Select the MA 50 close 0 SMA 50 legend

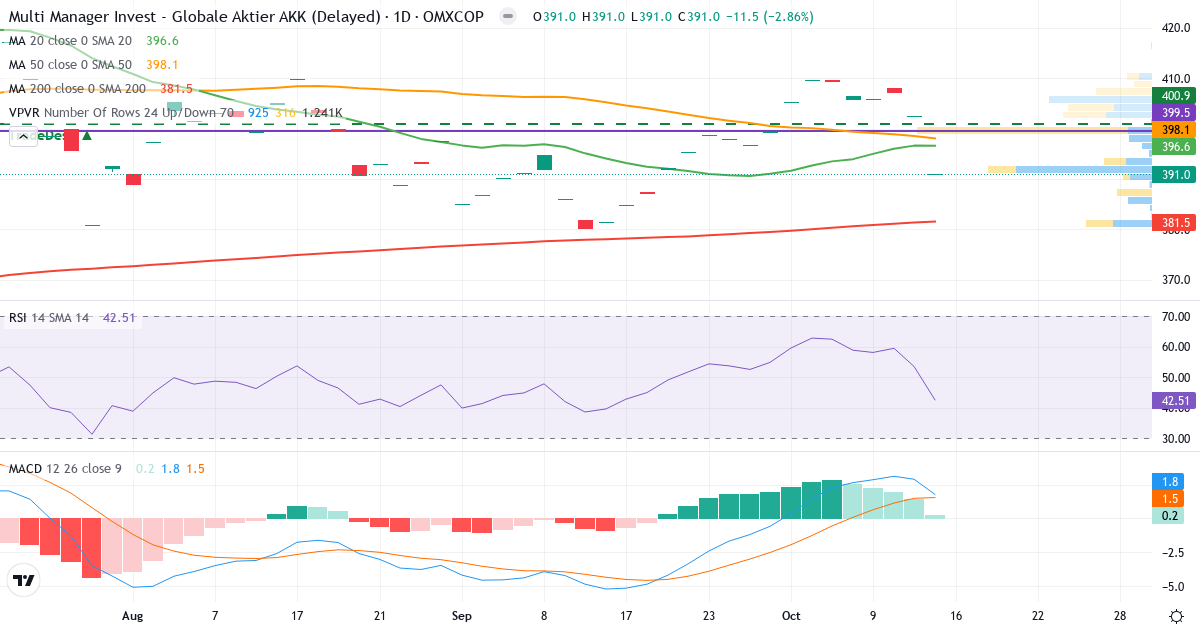point(71,65)
